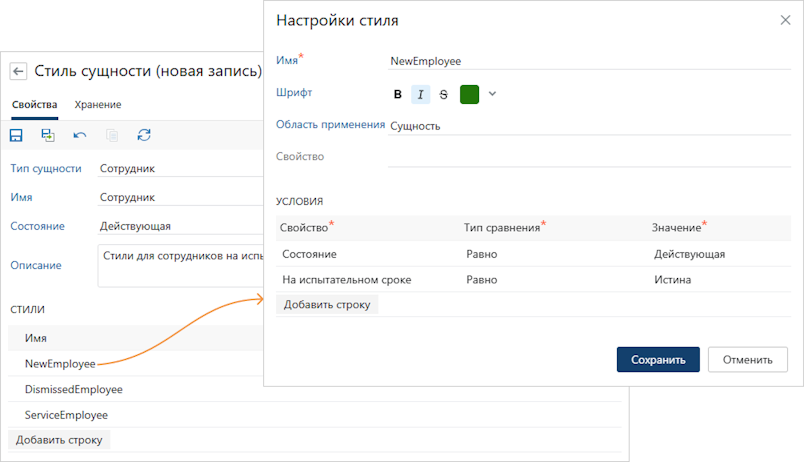
Task: Toggle italic font button
Action: click(420, 94)
